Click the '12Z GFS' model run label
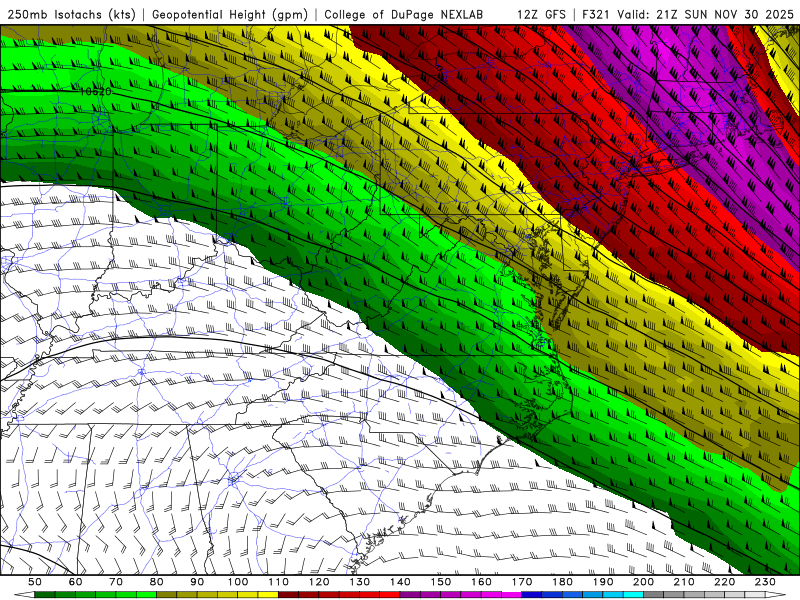The height and width of the screenshot is (600, 800). click(541, 14)
